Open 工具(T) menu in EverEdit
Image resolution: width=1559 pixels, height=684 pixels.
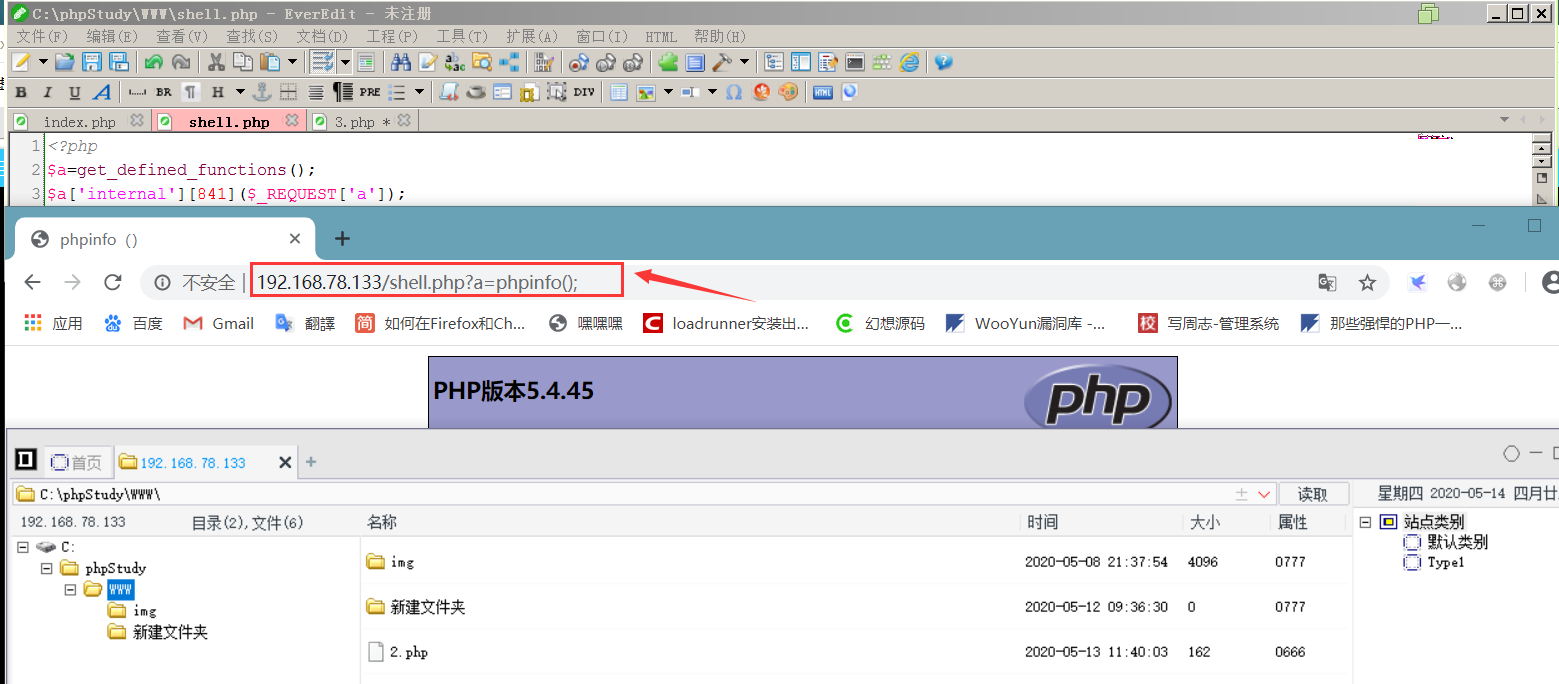pyautogui.click(x=463, y=36)
